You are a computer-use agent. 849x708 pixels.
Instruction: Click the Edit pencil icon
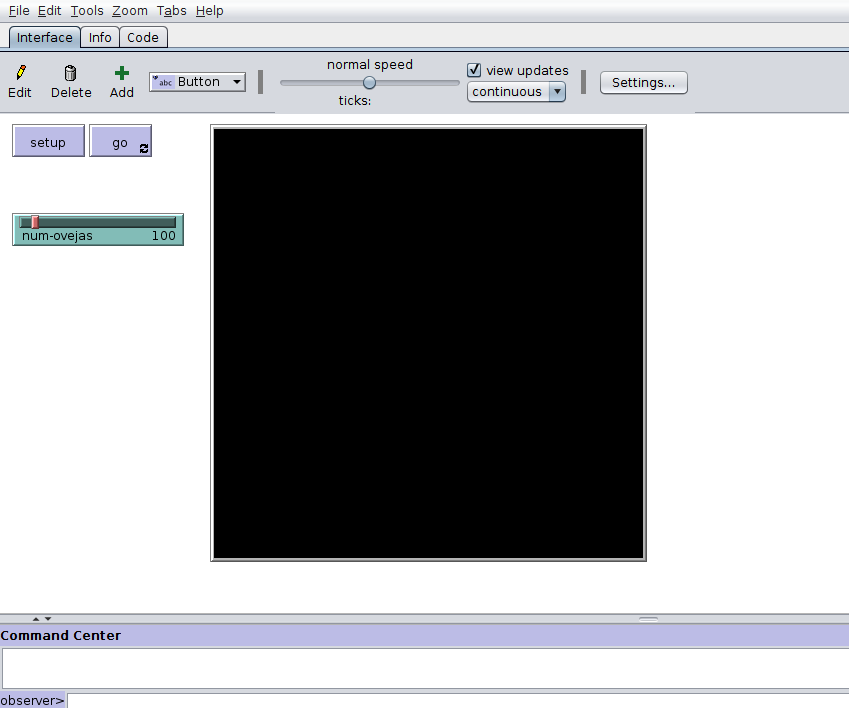pos(20,73)
